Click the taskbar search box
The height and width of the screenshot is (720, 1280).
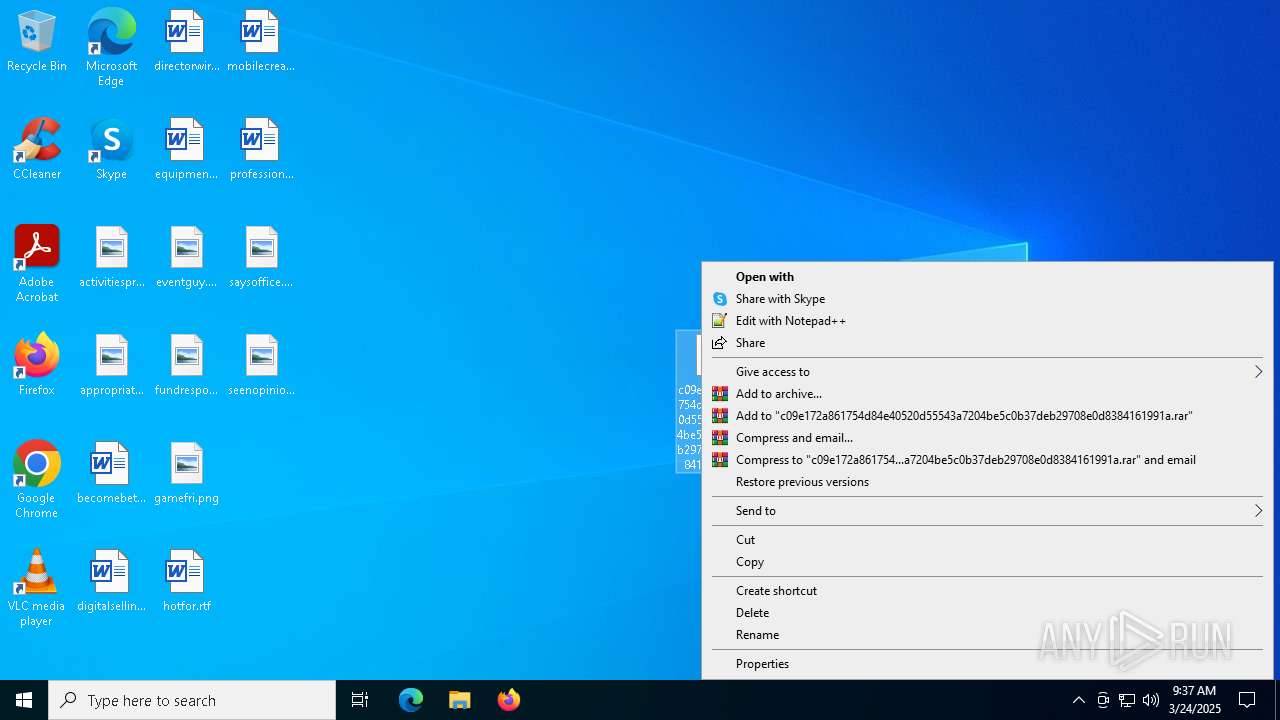pos(192,700)
